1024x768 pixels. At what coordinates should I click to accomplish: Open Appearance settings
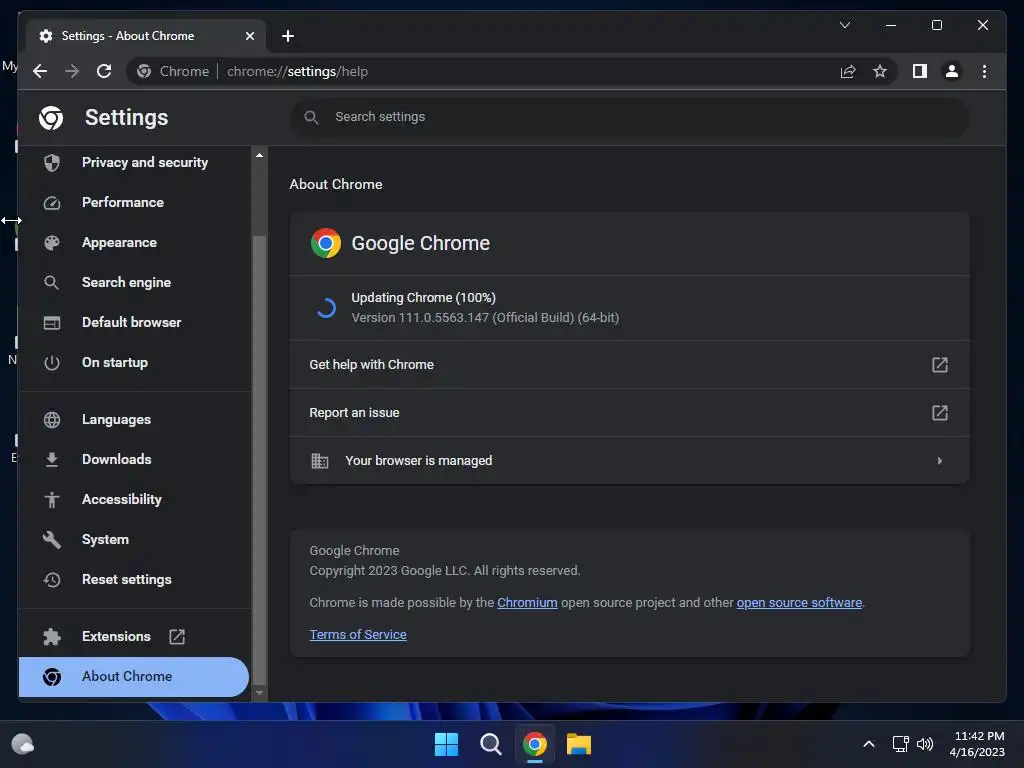click(x=135, y=242)
